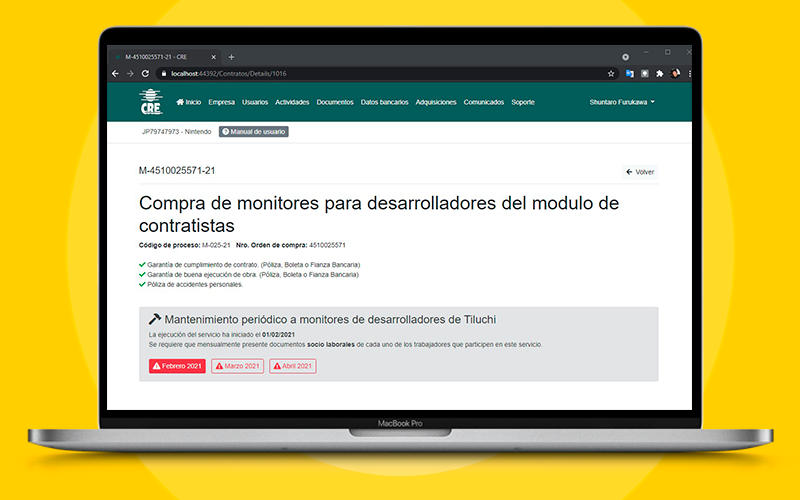This screenshot has width=800, height=500.
Task: Go to Inicio in the navigation bar
Action: [x=189, y=102]
